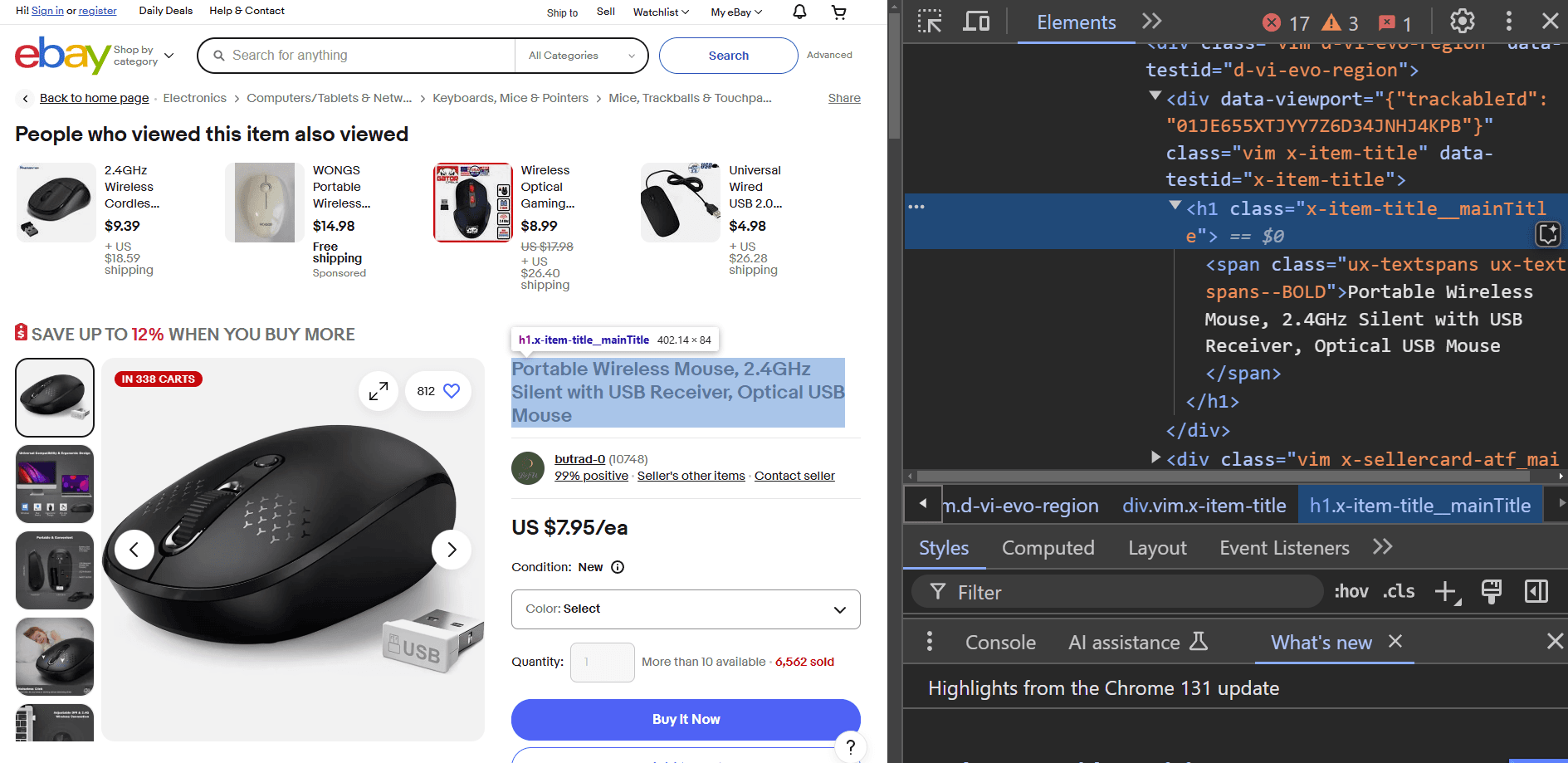Switch to the Styles tab

click(944, 548)
